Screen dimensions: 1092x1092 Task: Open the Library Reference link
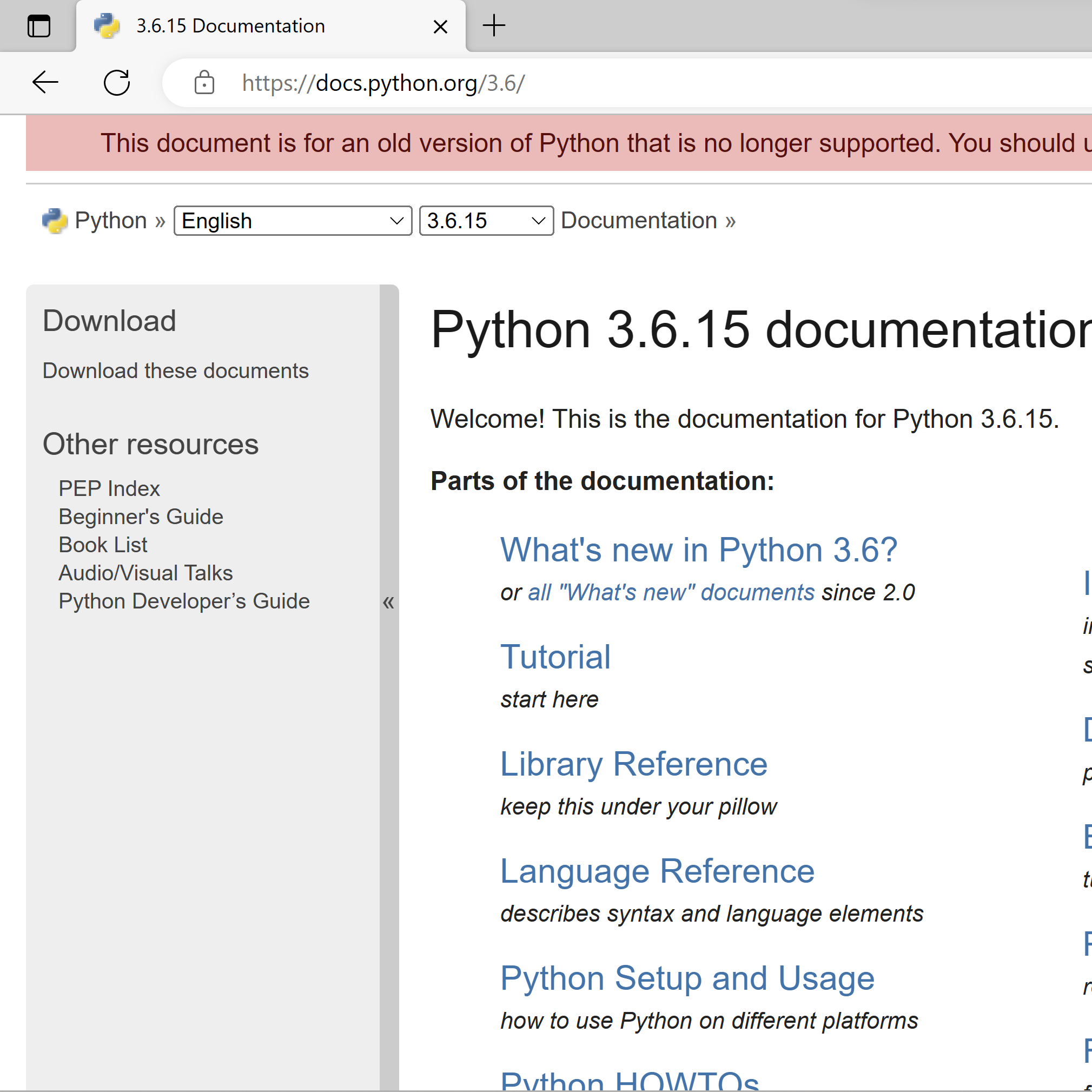(x=633, y=764)
